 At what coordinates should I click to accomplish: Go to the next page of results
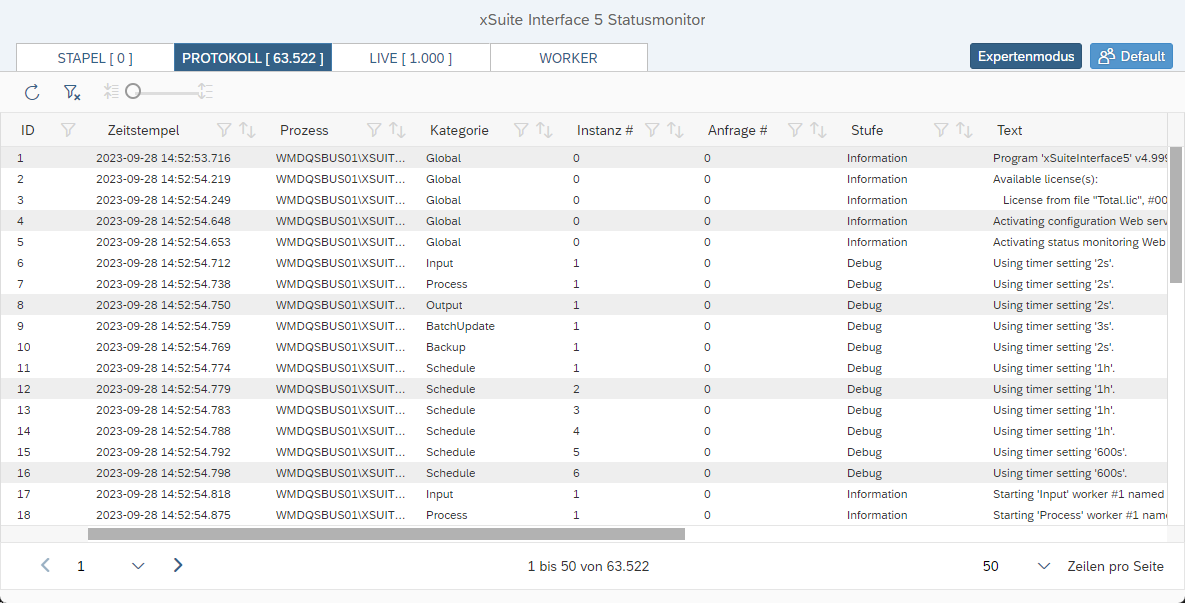point(178,566)
